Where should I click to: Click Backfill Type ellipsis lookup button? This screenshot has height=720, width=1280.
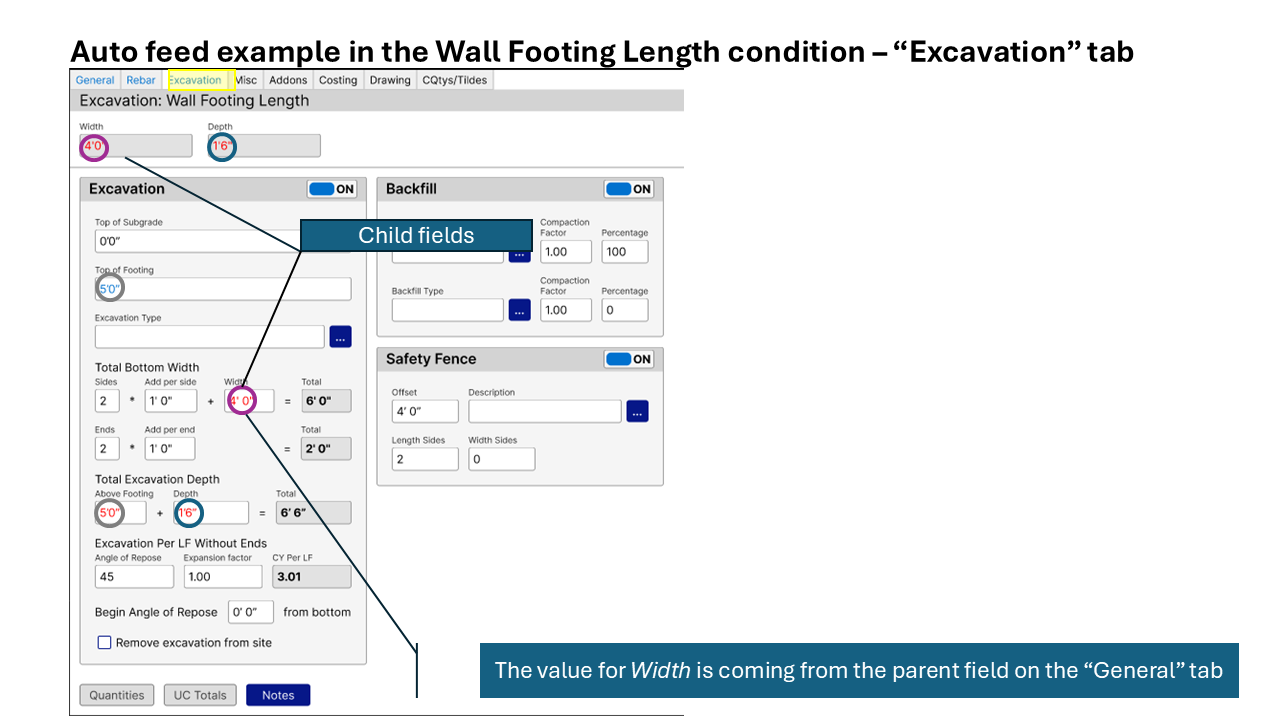point(519,310)
